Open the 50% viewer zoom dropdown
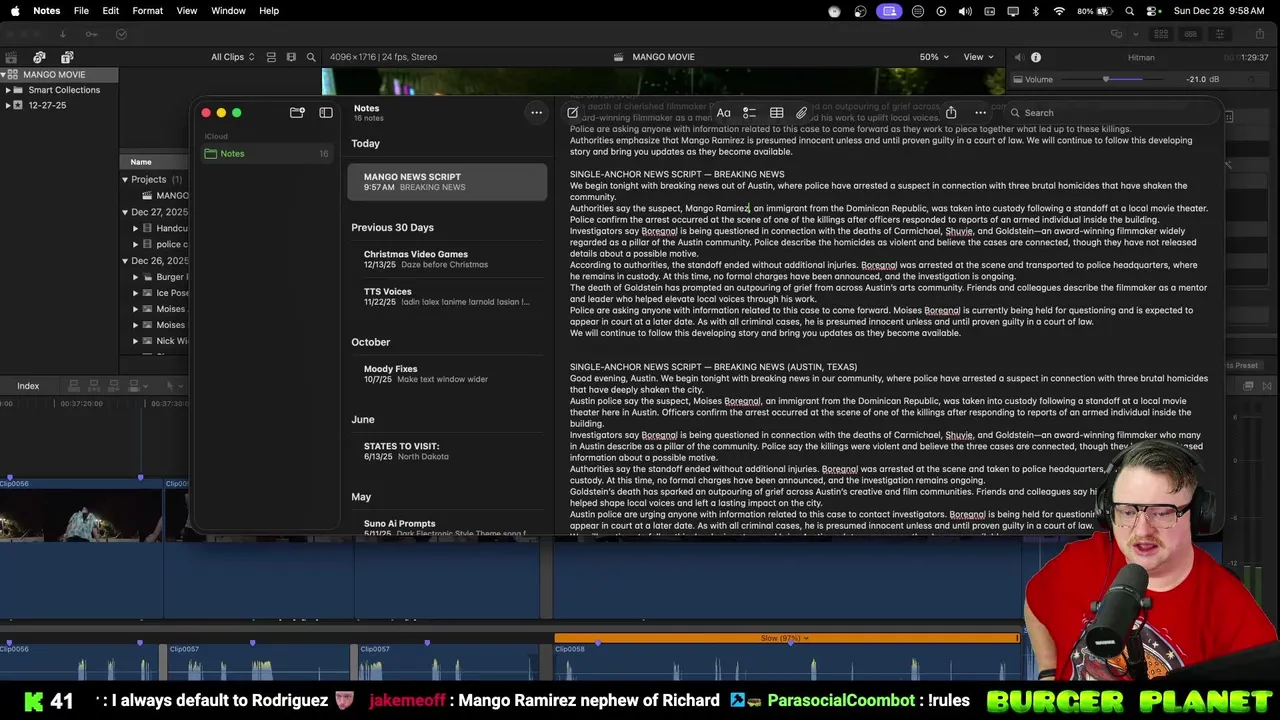This screenshot has width=1280, height=720. point(934,57)
